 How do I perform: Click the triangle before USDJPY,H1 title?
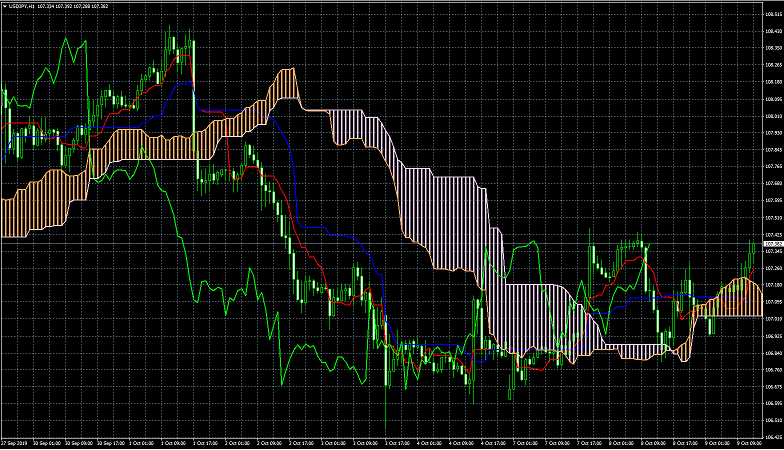[4, 6]
